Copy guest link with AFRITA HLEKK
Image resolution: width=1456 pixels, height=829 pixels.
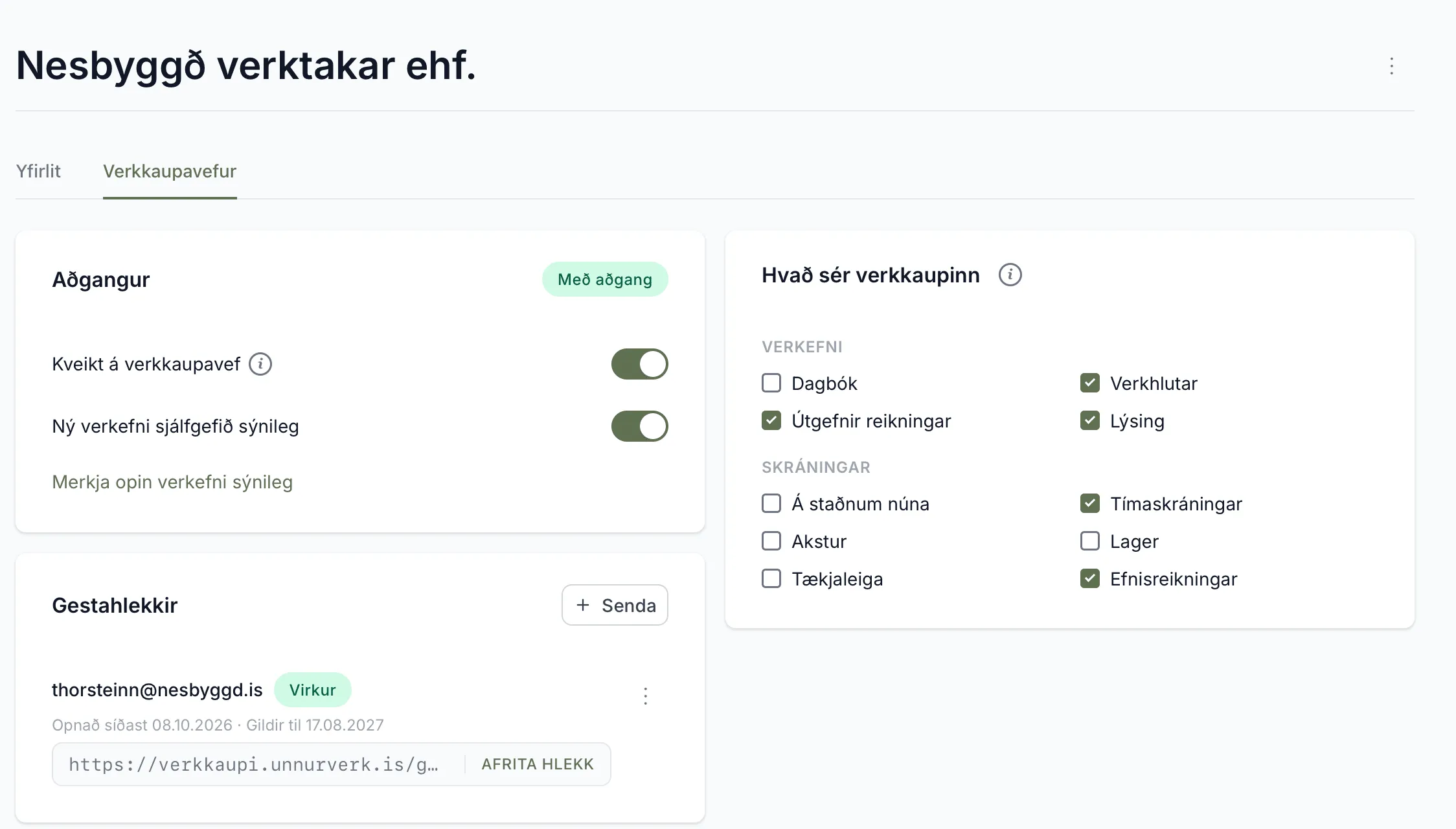point(538,764)
